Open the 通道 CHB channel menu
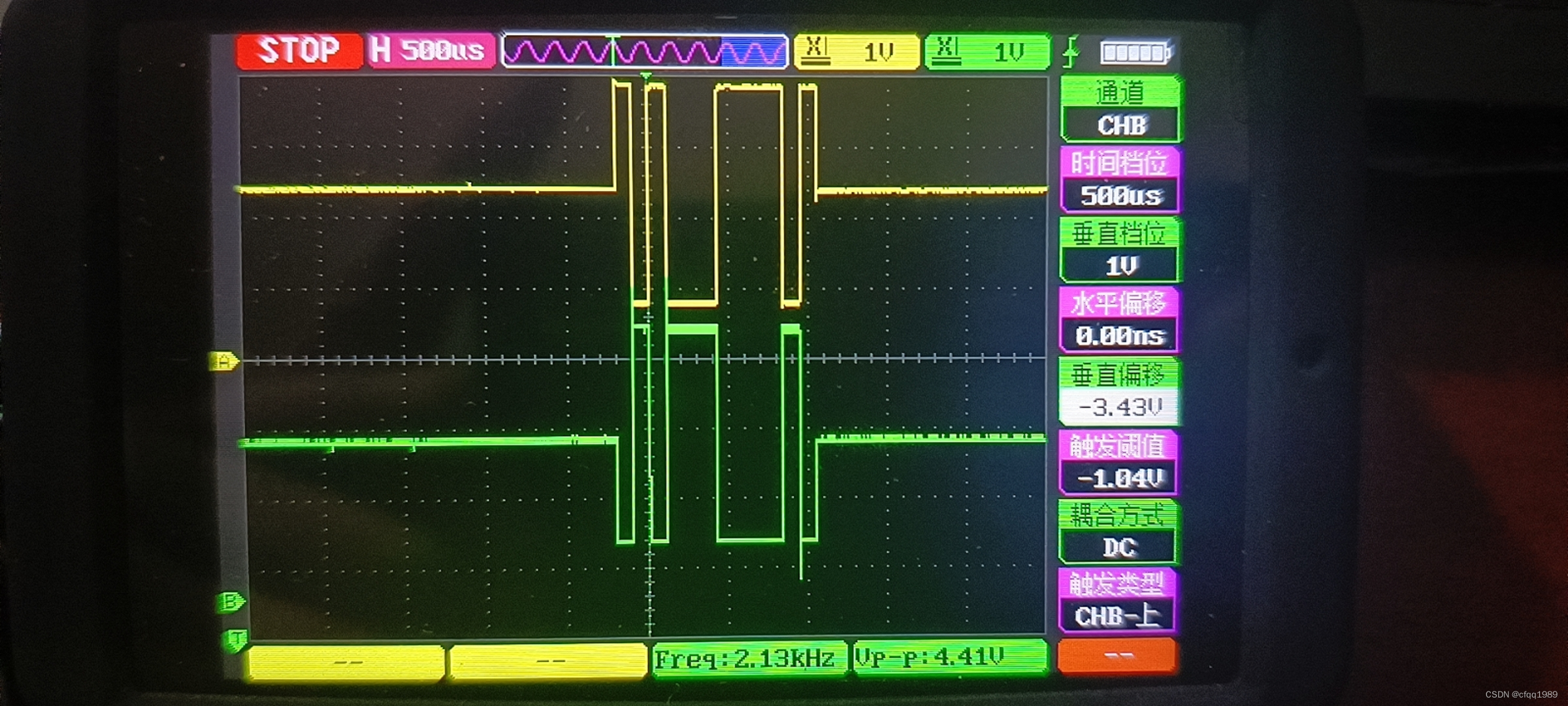This screenshot has height=706, width=1568. pos(1120,110)
